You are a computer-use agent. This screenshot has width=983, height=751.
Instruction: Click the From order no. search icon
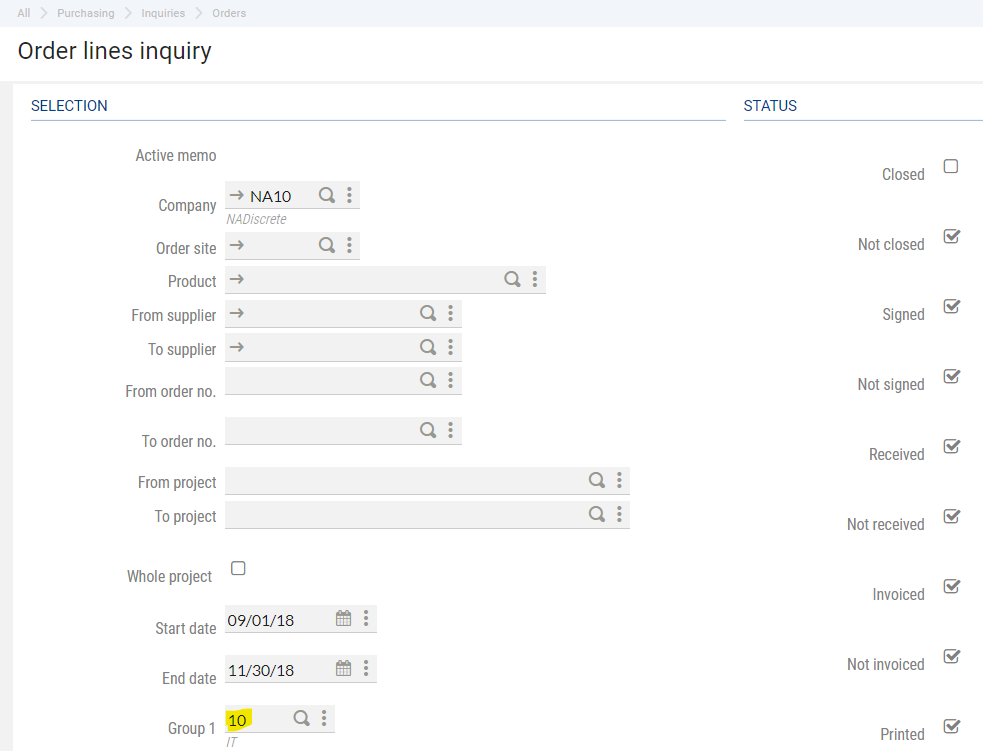pos(427,380)
